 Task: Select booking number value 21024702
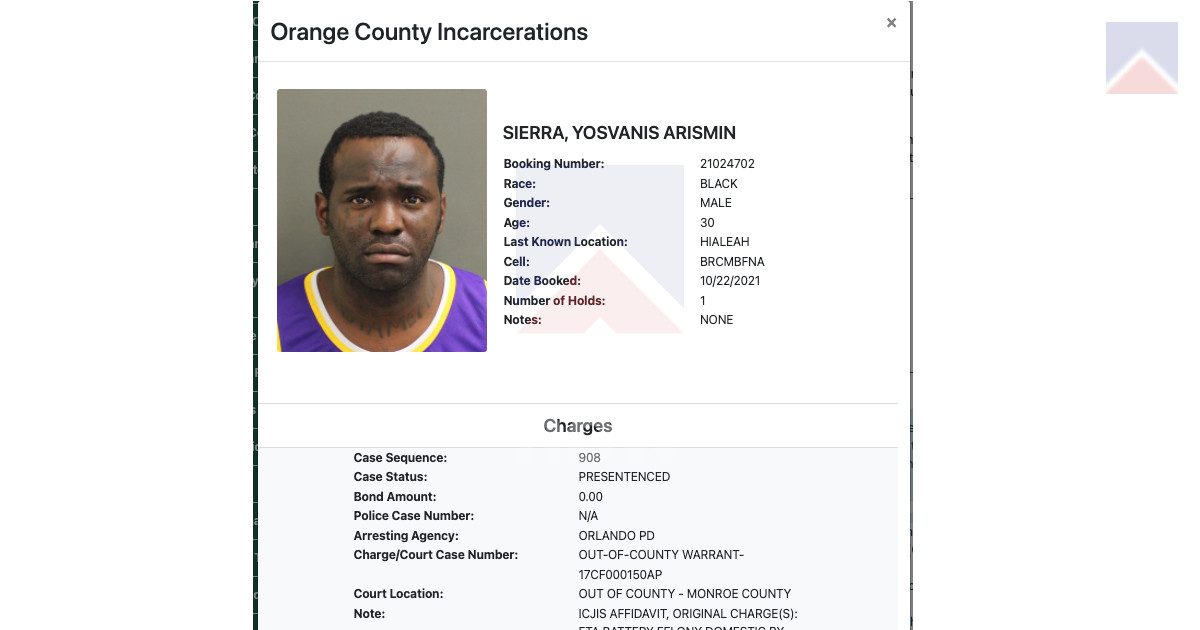727,164
